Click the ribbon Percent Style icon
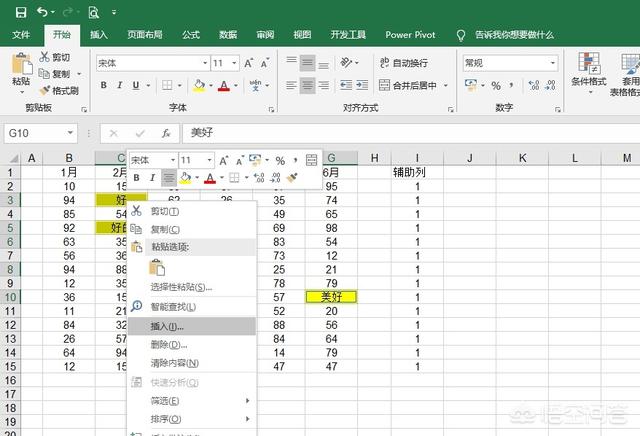This screenshot has width=640, height=436. click(x=496, y=86)
